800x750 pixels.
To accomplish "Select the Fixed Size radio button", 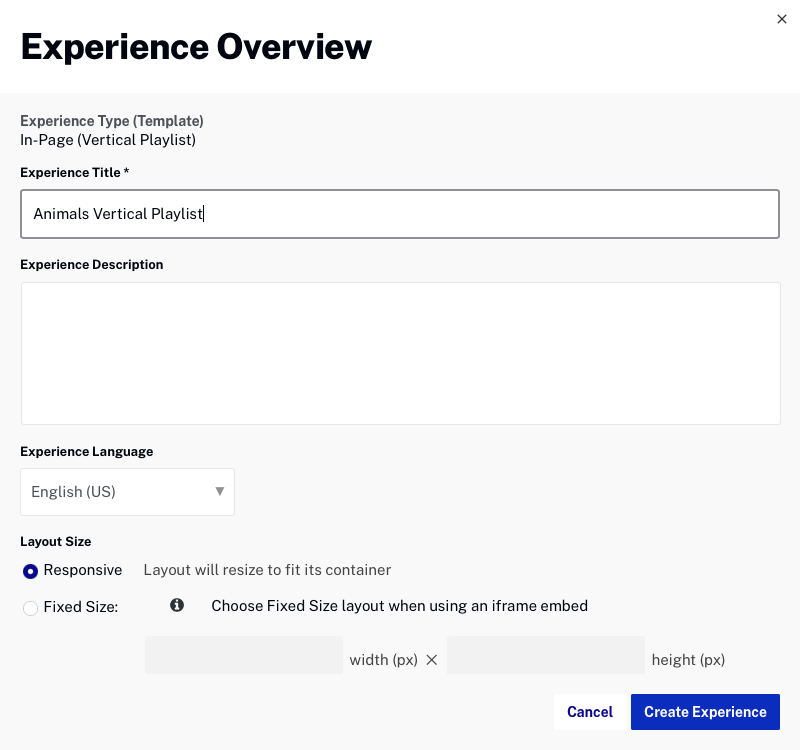I will 30,608.
